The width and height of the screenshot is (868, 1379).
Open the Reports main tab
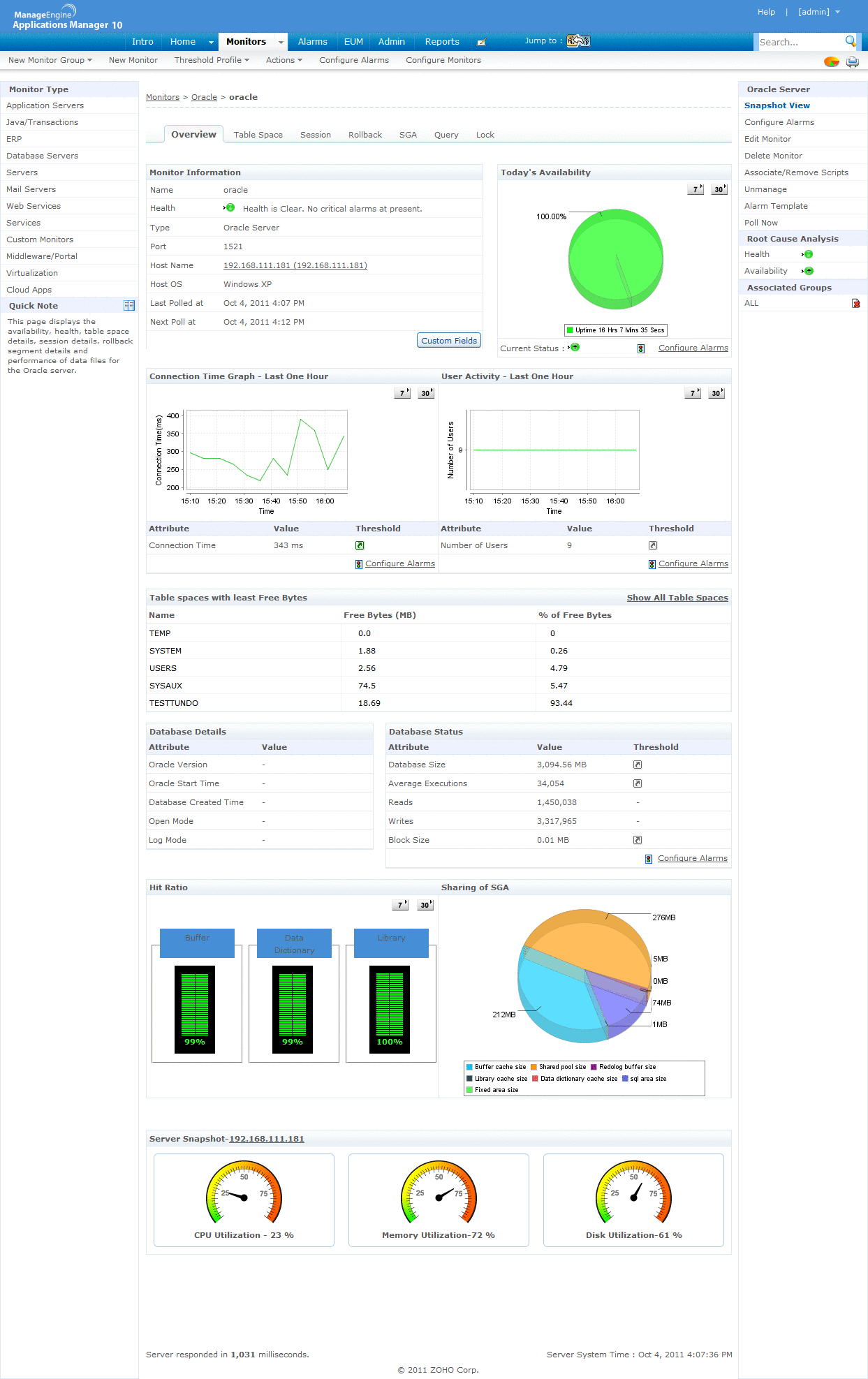coord(442,42)
